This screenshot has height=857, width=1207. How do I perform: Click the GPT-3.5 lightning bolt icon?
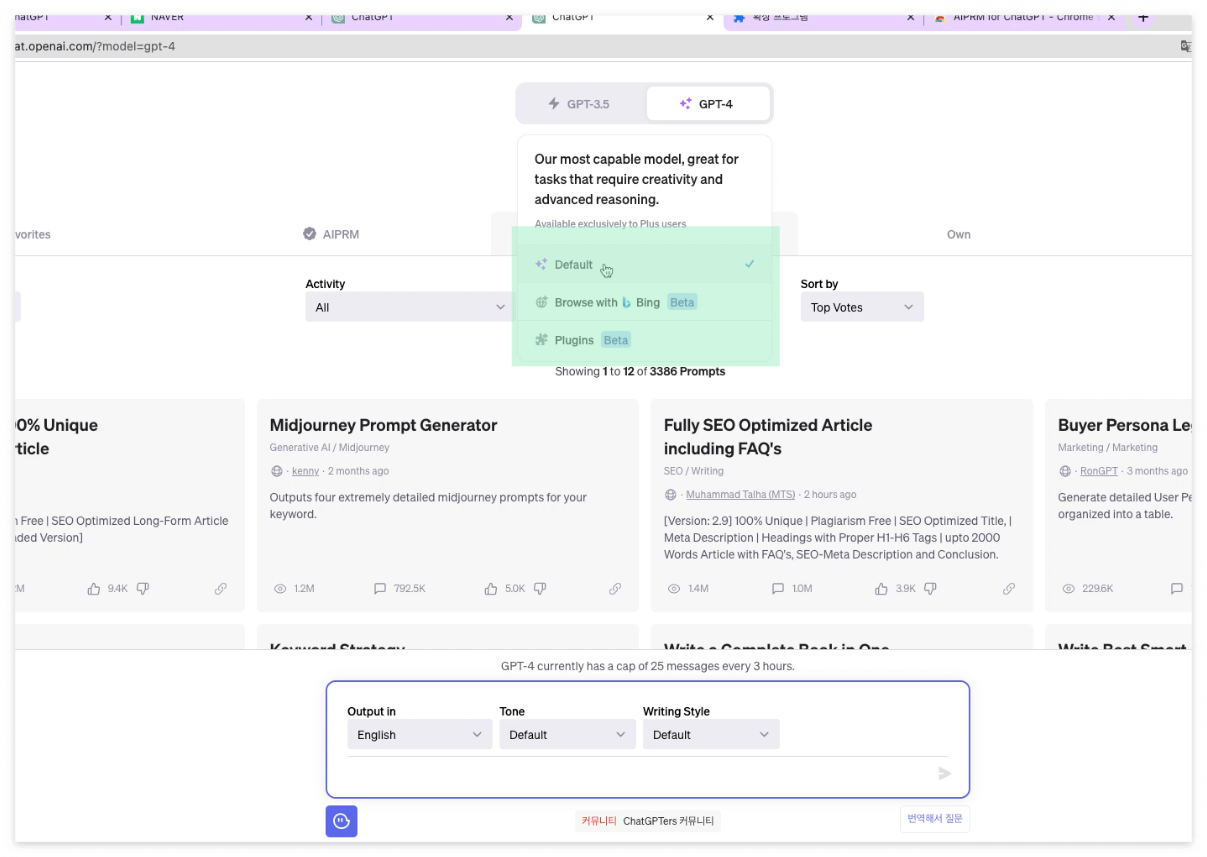(x=554, y=104)
